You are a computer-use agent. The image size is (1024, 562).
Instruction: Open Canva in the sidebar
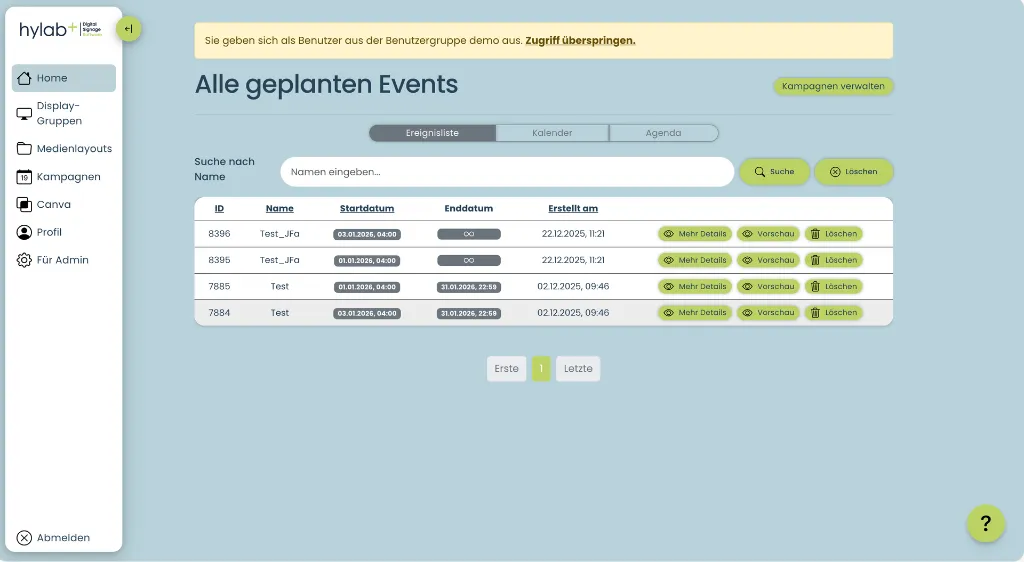pyautogui.click(x=63, y=204)
